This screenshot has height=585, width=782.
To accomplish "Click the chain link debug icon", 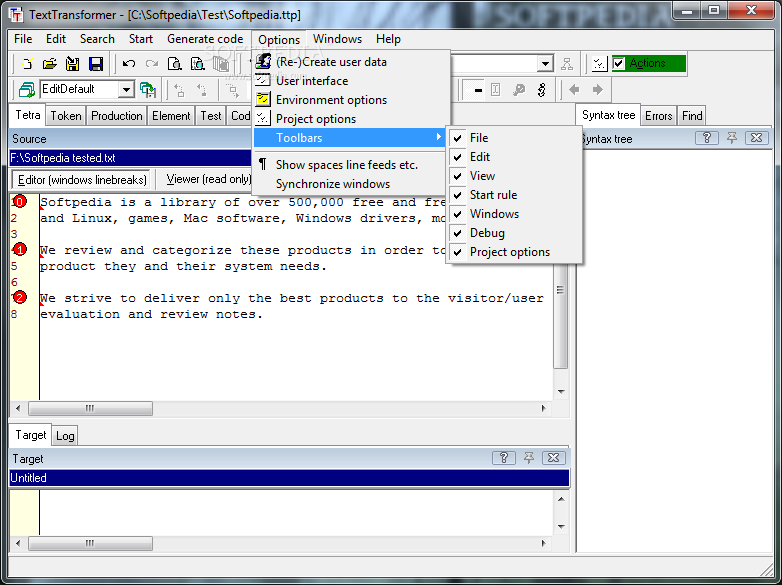I will click(x=542, y=90).
